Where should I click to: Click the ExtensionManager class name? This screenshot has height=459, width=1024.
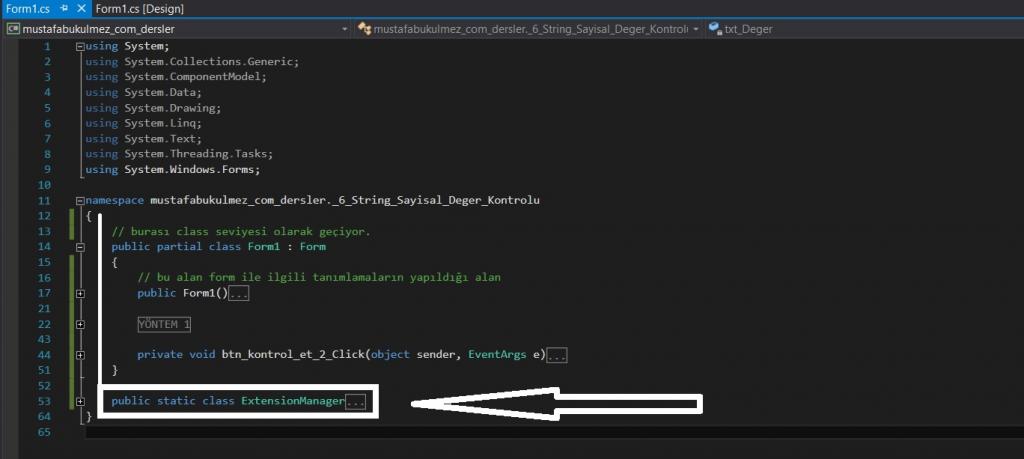[x=293, y=401]
